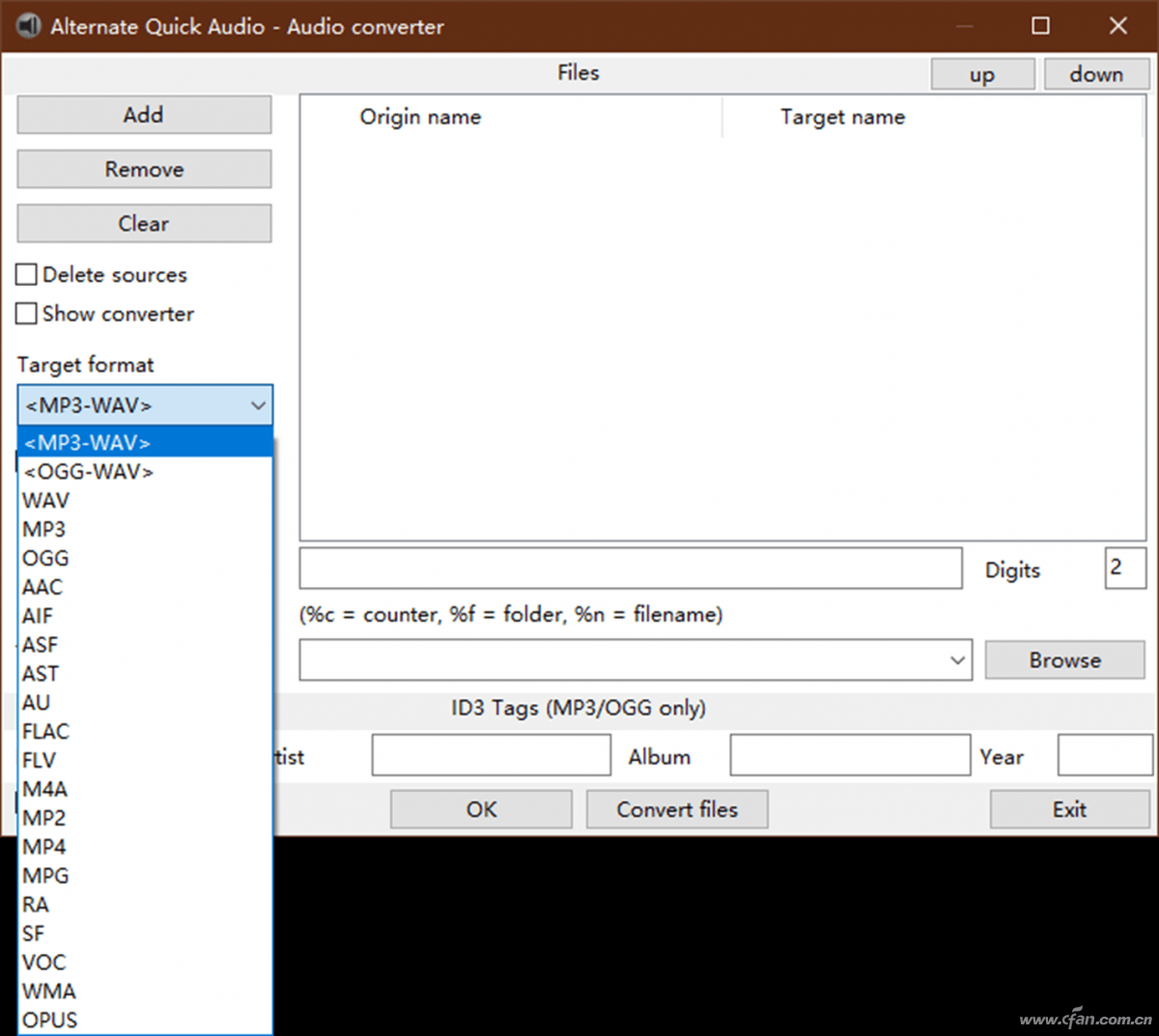Select WMA as target format
This screenshot has width=1159, height=1036.
pos(49,992)
